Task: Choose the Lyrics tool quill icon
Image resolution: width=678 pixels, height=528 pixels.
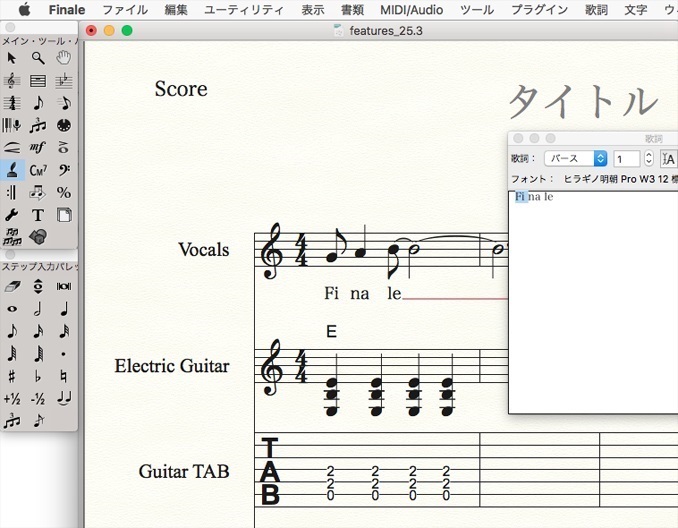Action: pos(12,170)
